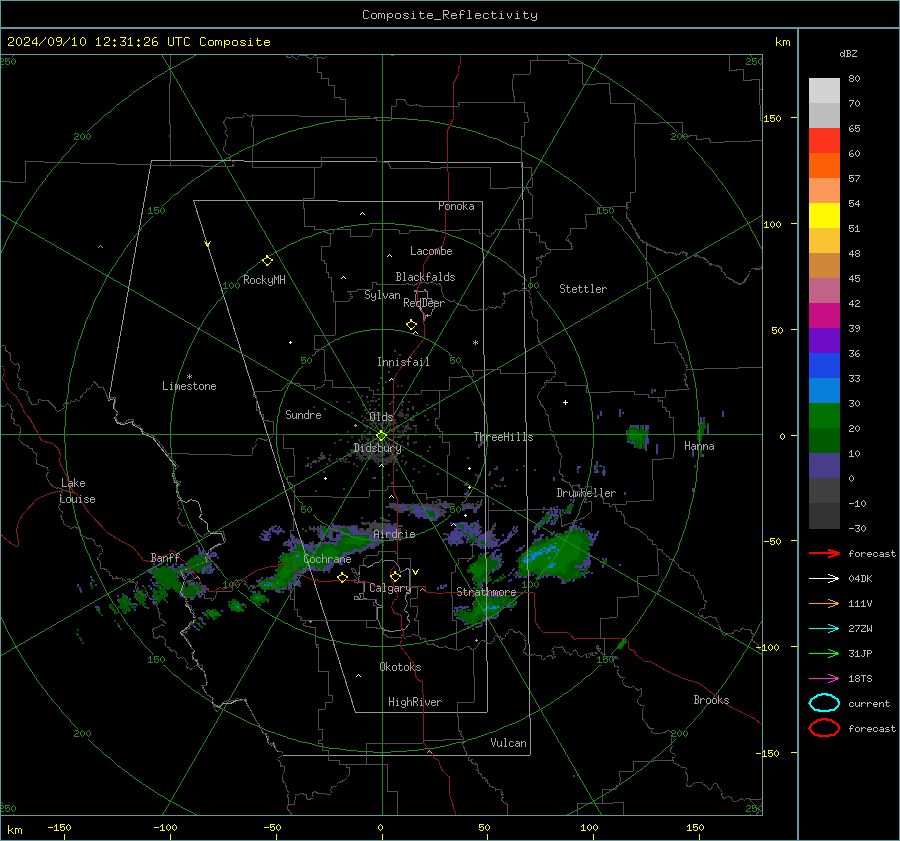Click the yellow diamond marker beside RockyMH

[x=267, y=261]
